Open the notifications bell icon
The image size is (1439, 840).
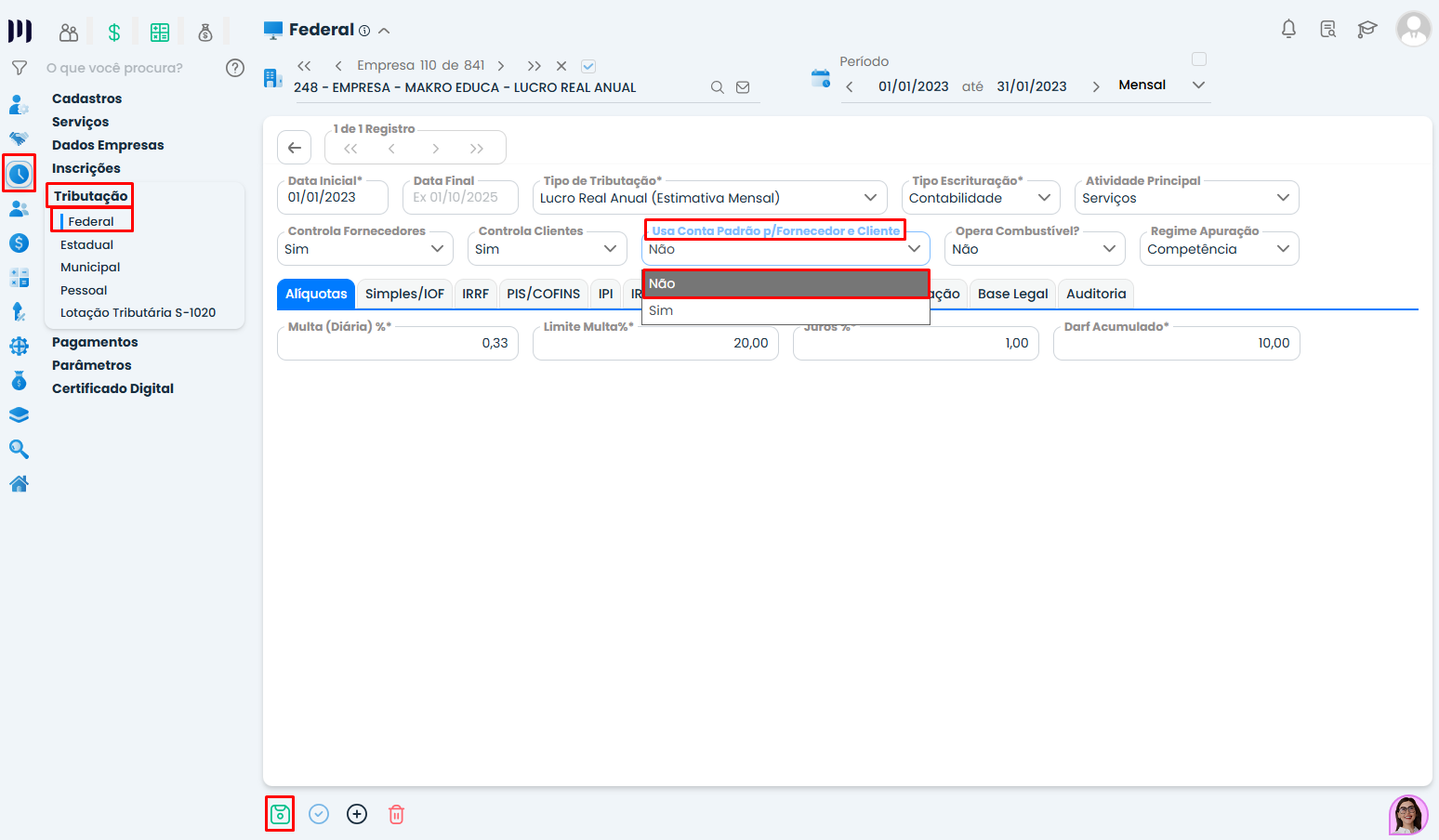pos(1288,29)
